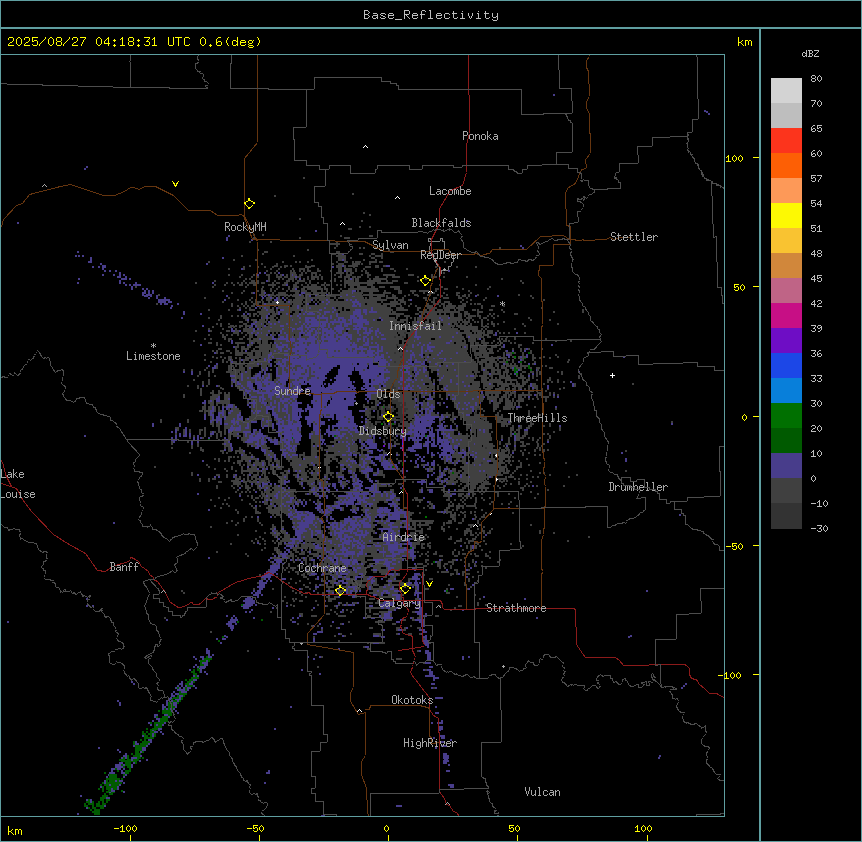862x842 pixels.
Task: Click the 0 tick on the horizontal km axis
Action: coord(386,828)
